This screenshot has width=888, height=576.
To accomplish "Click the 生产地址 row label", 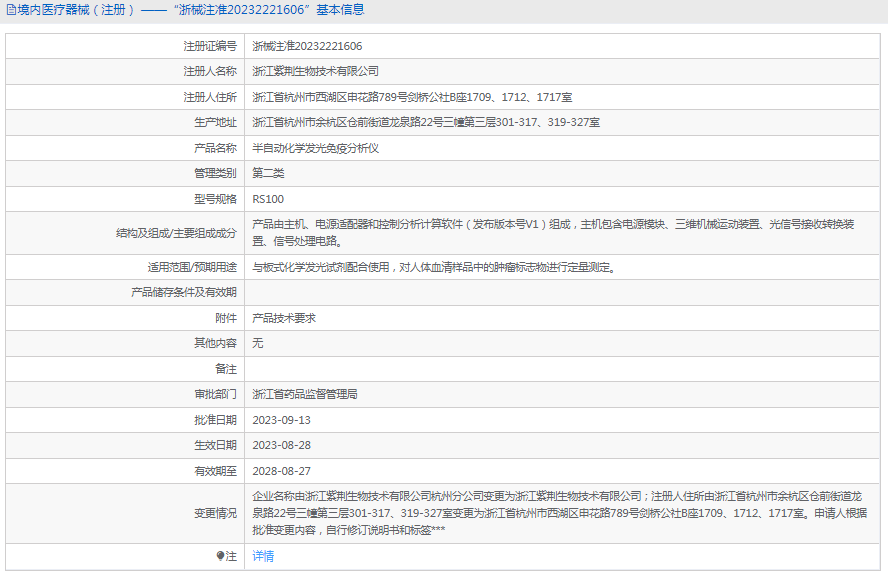I will tap(215, 122).
